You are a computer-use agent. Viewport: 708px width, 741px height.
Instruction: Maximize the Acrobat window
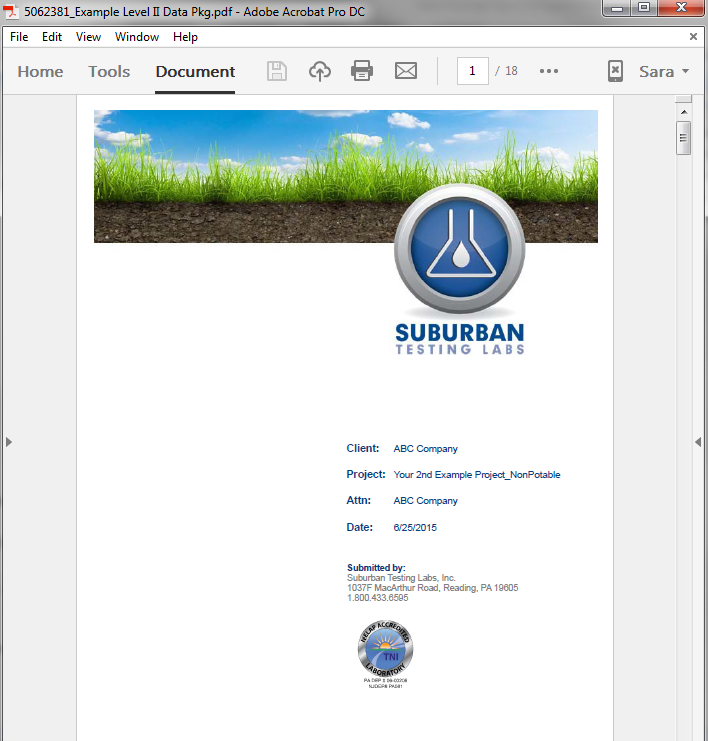pos(644,8)
